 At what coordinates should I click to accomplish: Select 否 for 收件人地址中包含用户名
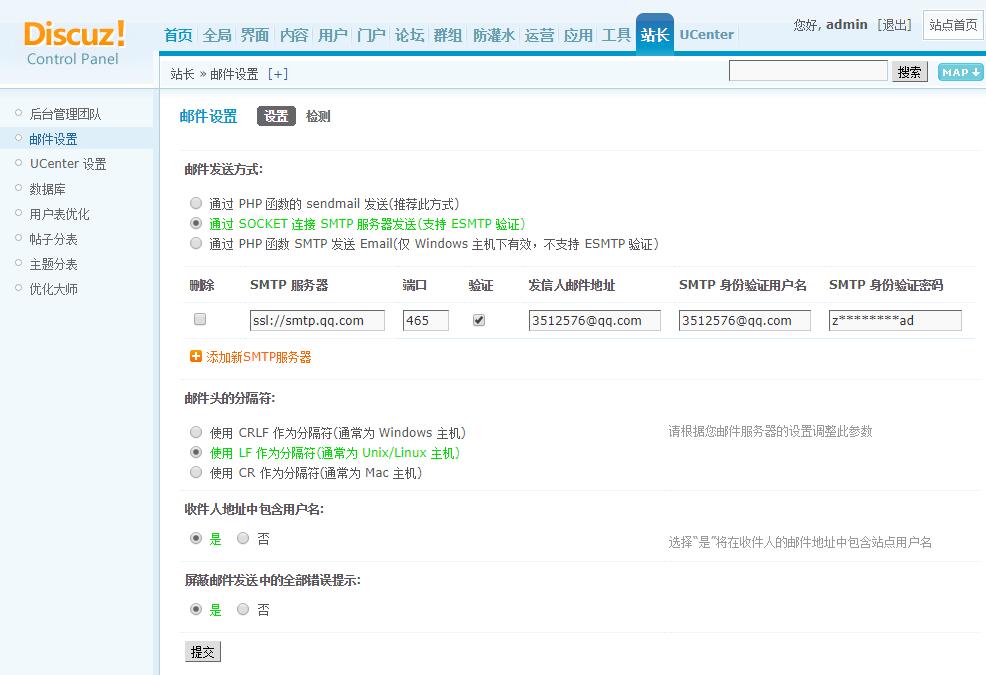(x=243, y=538)
